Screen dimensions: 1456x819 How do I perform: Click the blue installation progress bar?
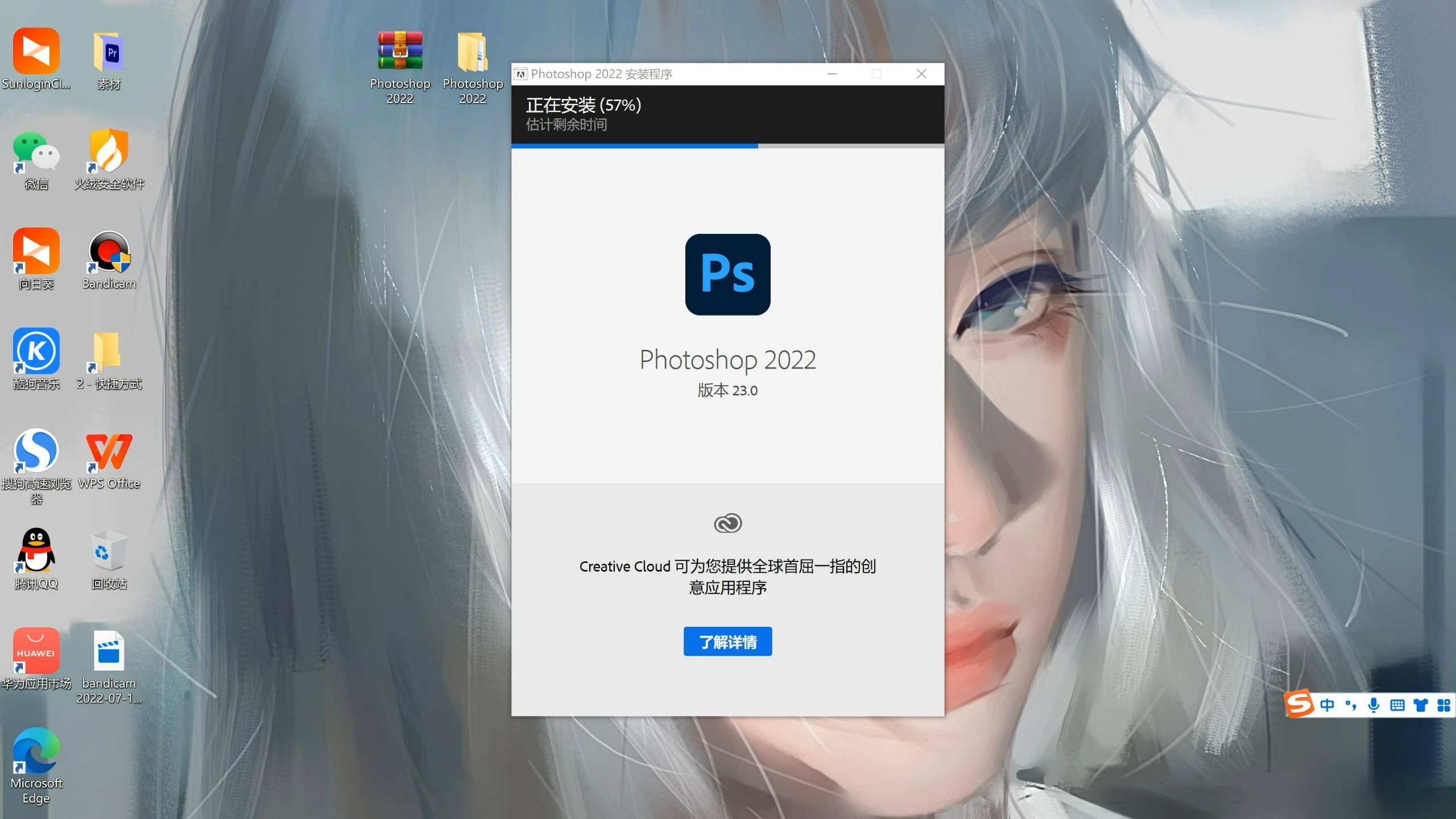(x=634, y=146)
